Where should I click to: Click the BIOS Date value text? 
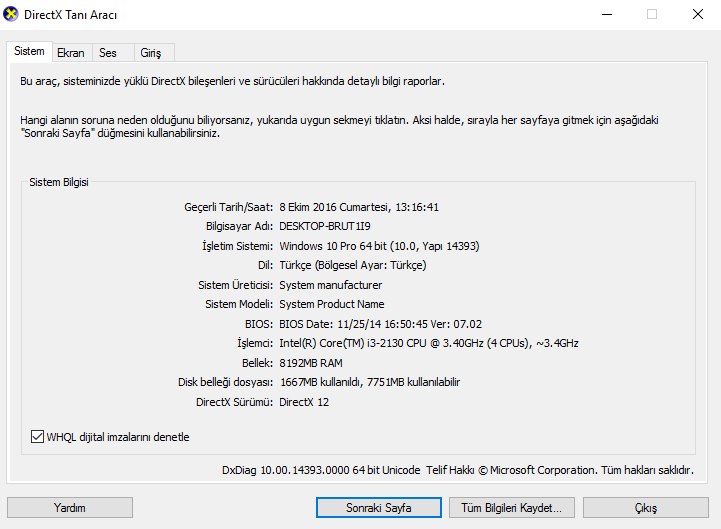380,324
